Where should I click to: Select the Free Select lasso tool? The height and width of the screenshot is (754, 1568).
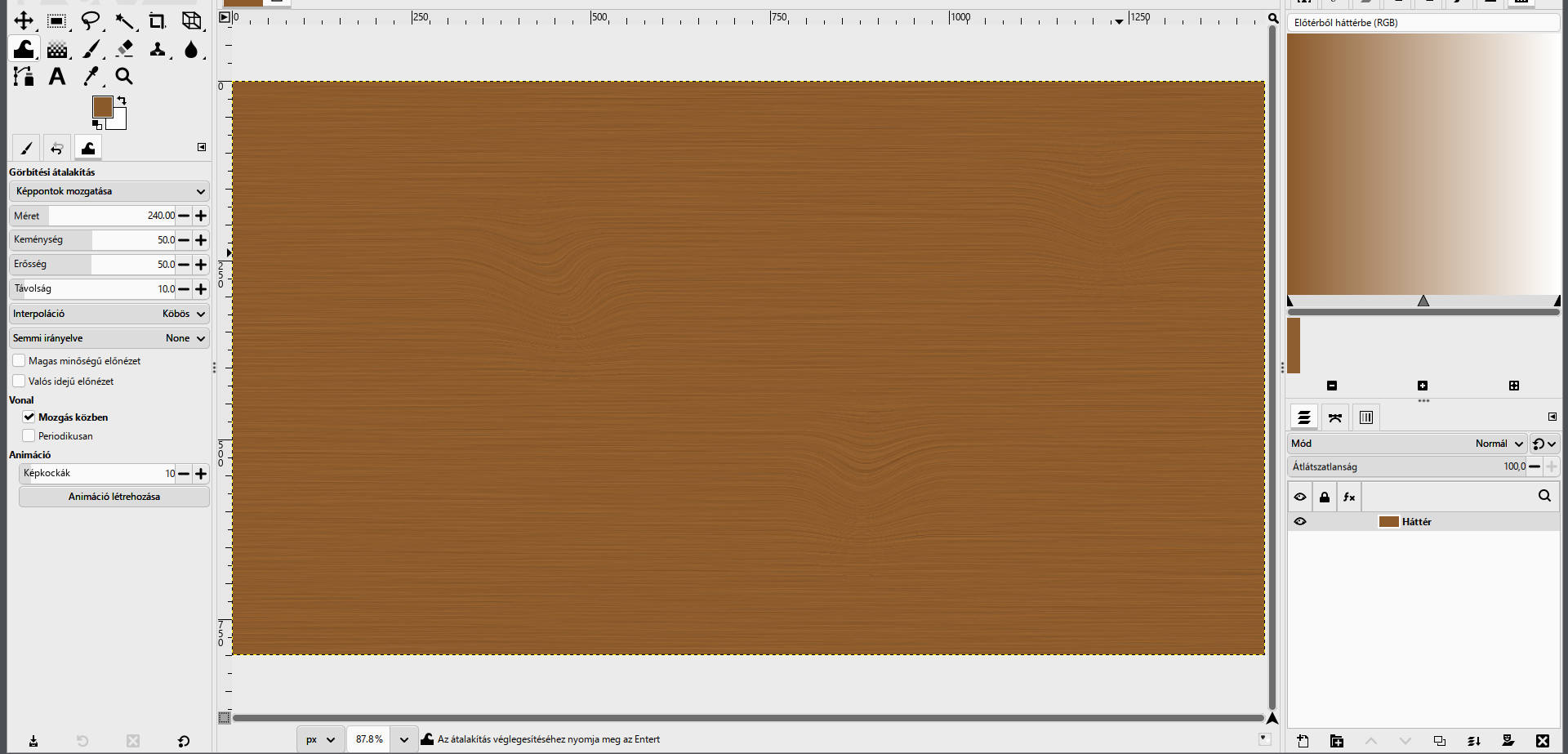tap(91, 20)
